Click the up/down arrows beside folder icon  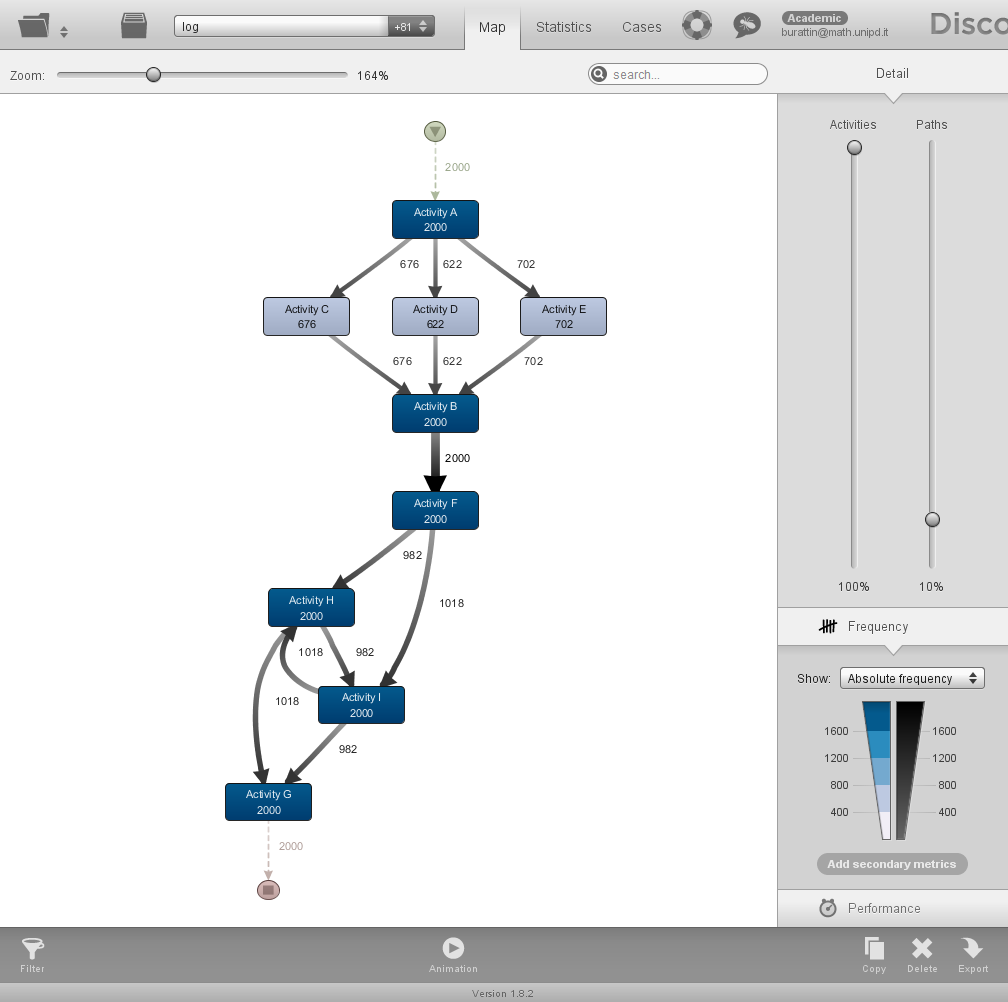[x=64, y=31]
